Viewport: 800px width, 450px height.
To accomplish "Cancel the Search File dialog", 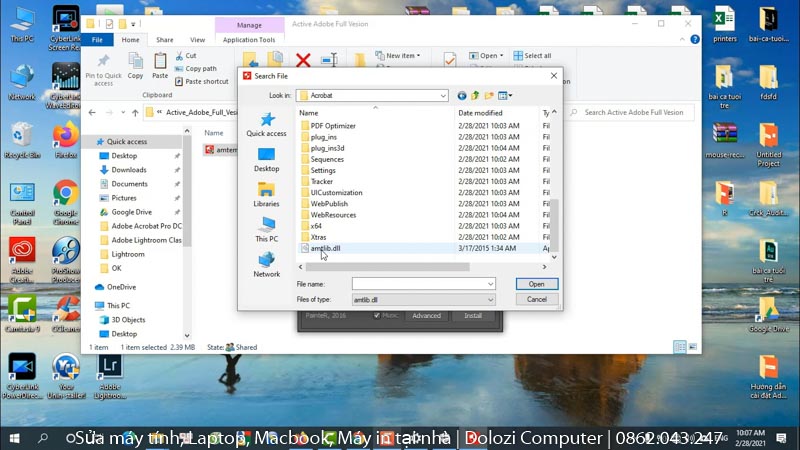I will click(x=536, y=299).
